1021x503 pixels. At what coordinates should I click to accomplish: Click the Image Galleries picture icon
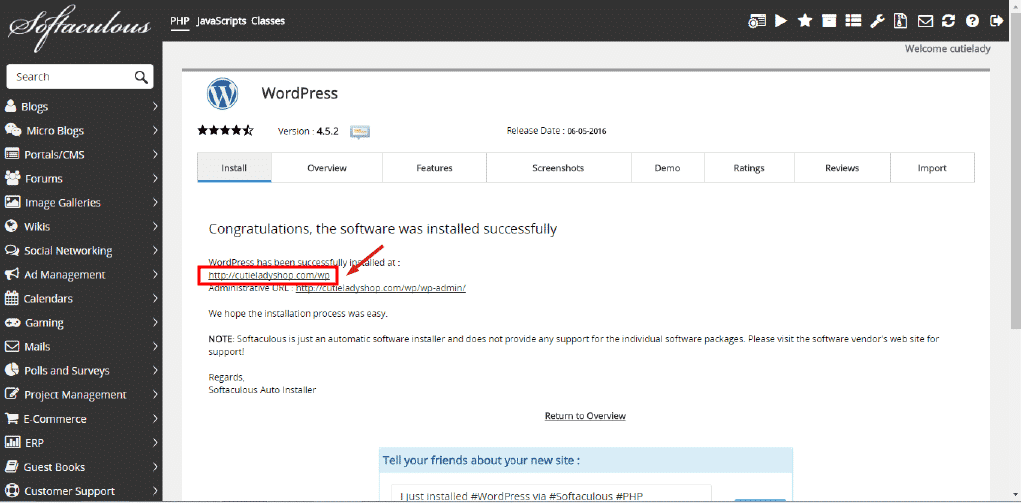[x=12, y=203]
